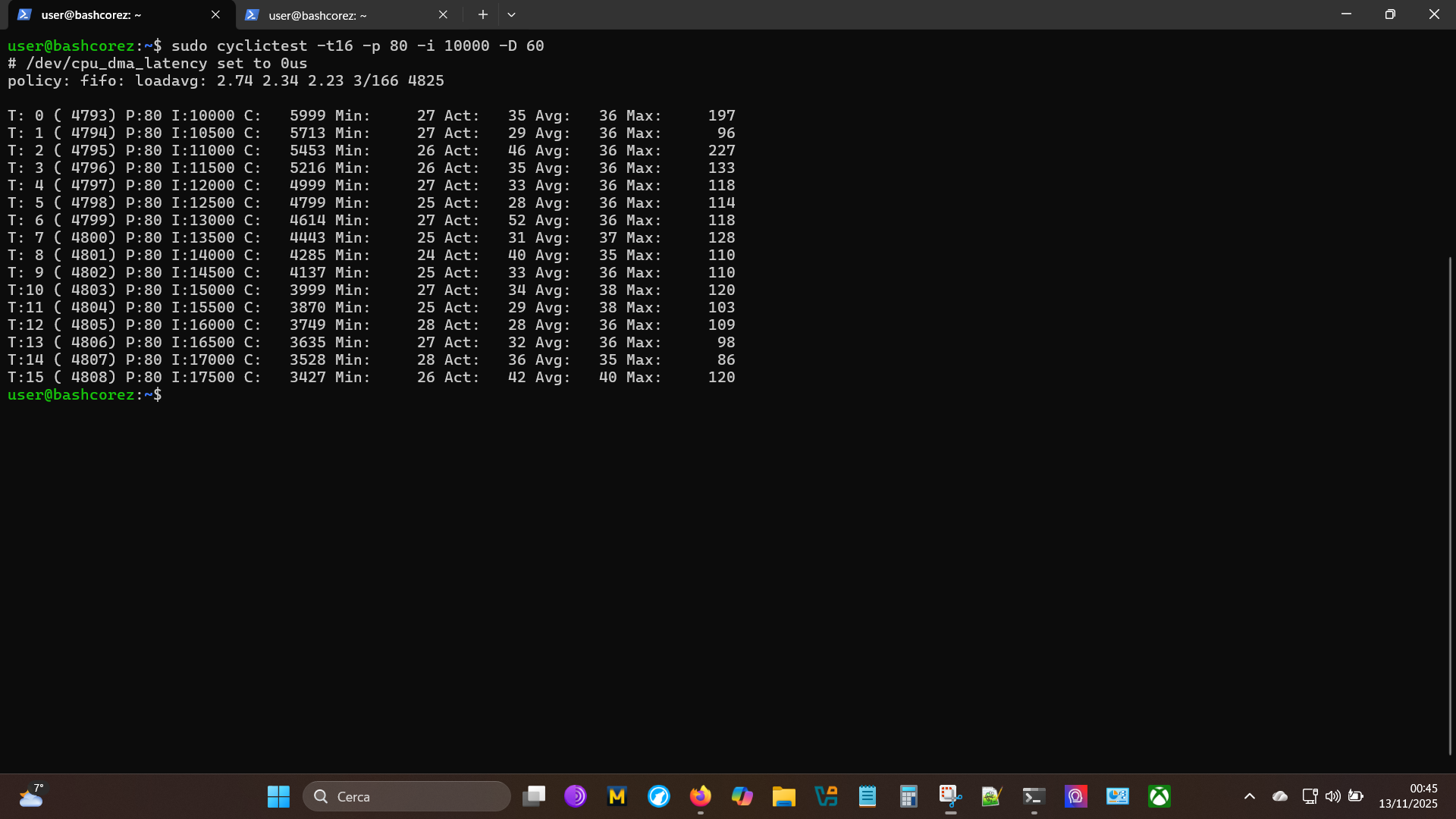This screenshot has width=1456, height=819.
Task: Click the Windows Terminal taskbar icon
Action: [x=1034, y=796]
